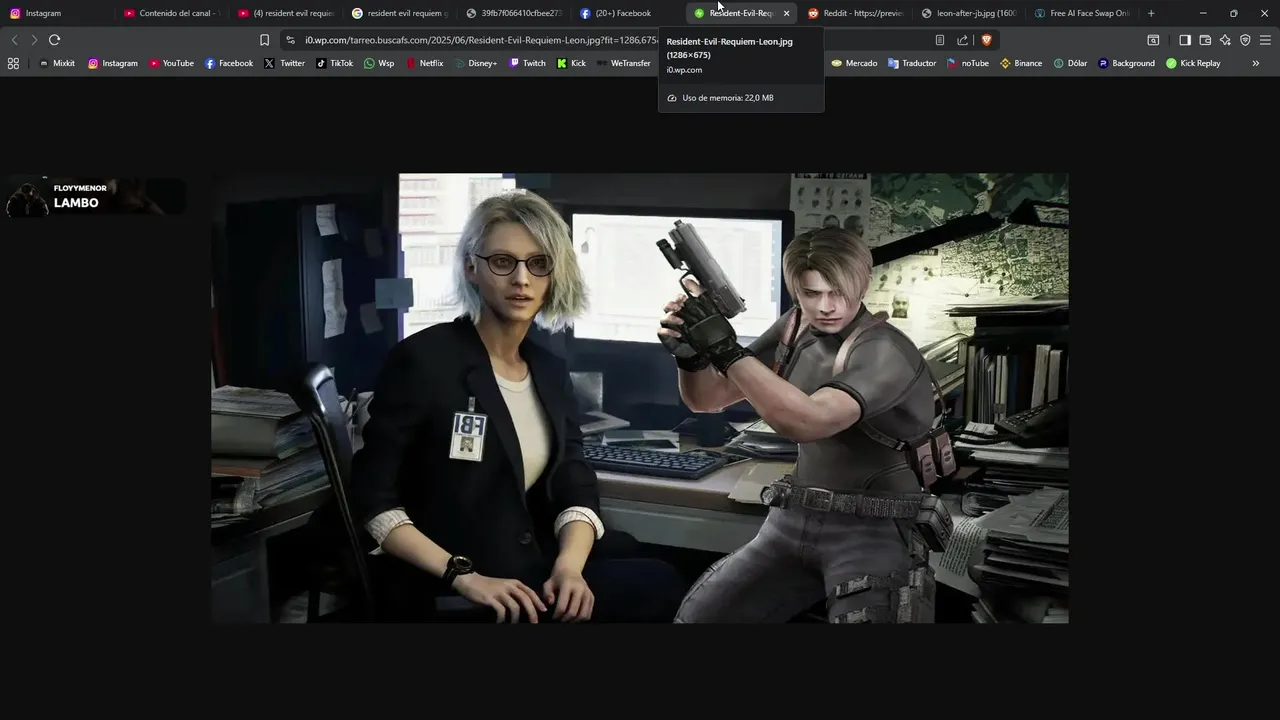Open the Mercado bookmark
Image resolution: width=1280 pixels, height=720 pixels.
(x=854, y=63)
